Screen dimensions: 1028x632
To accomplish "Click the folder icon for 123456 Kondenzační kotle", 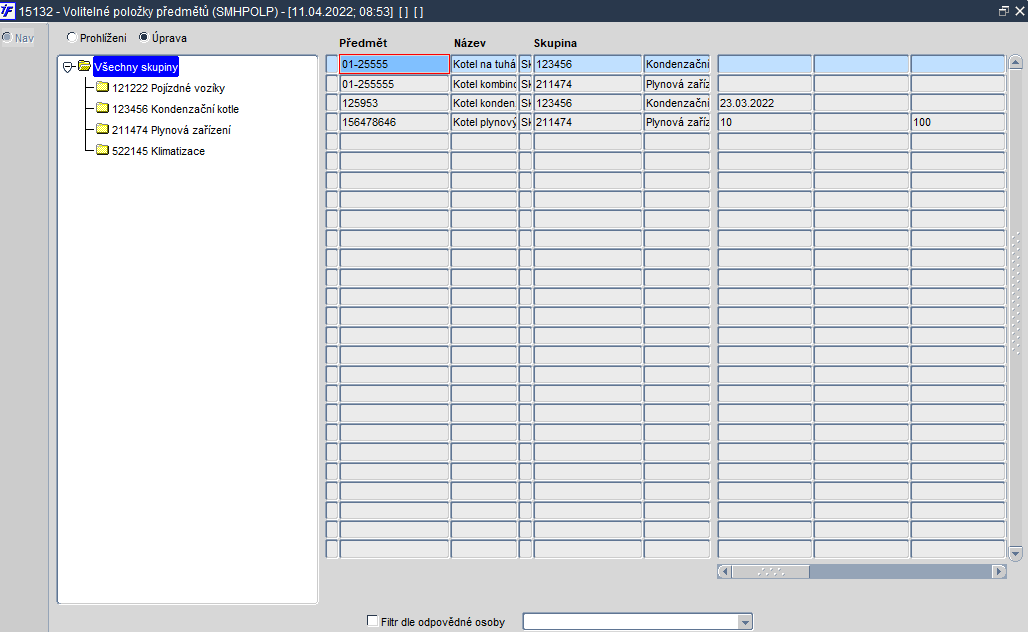I will coord(102,108).
